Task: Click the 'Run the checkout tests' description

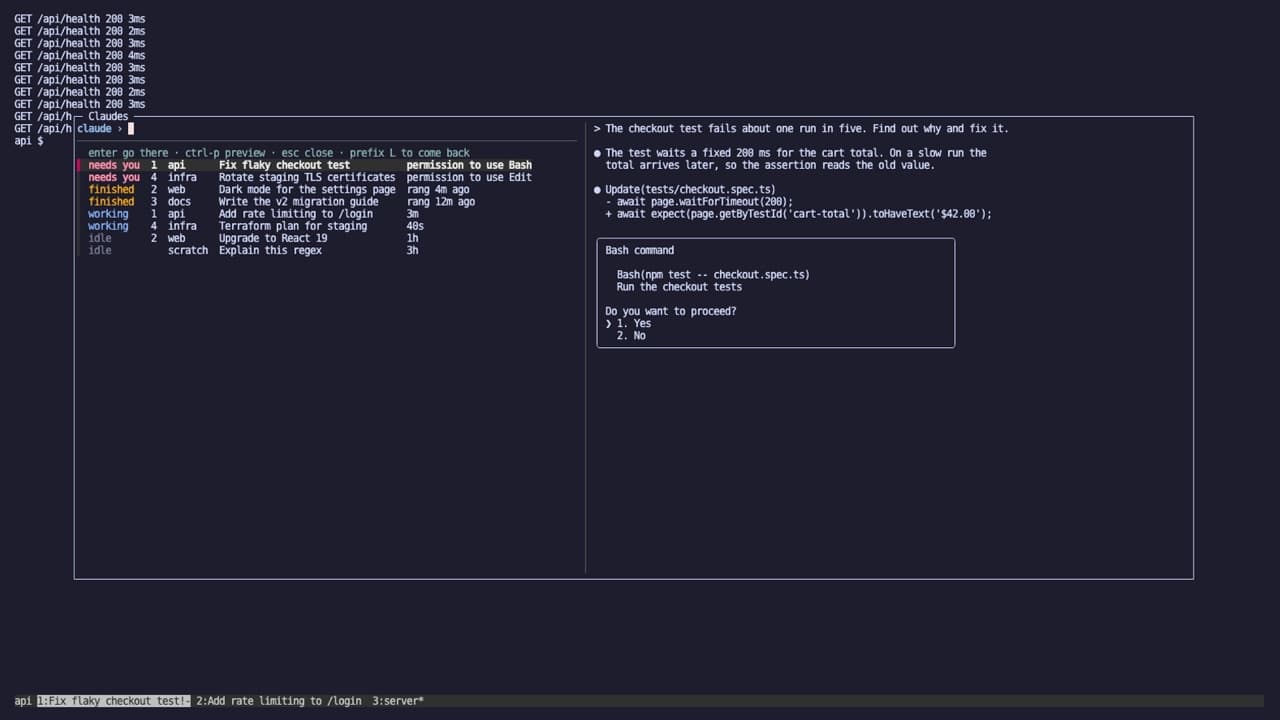Action: [679, 287]
